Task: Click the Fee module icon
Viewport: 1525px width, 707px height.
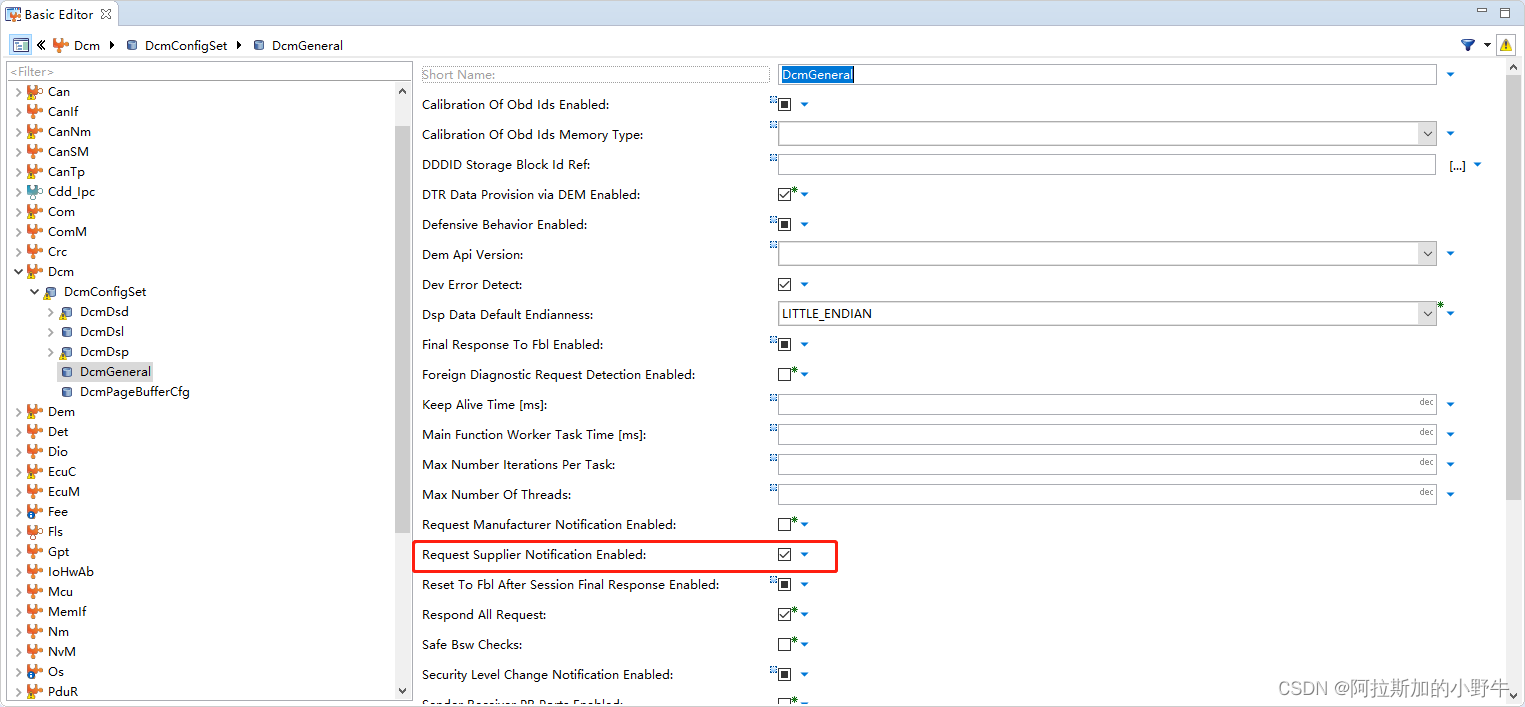Action: pyautogui.click(x=35, y=511)
